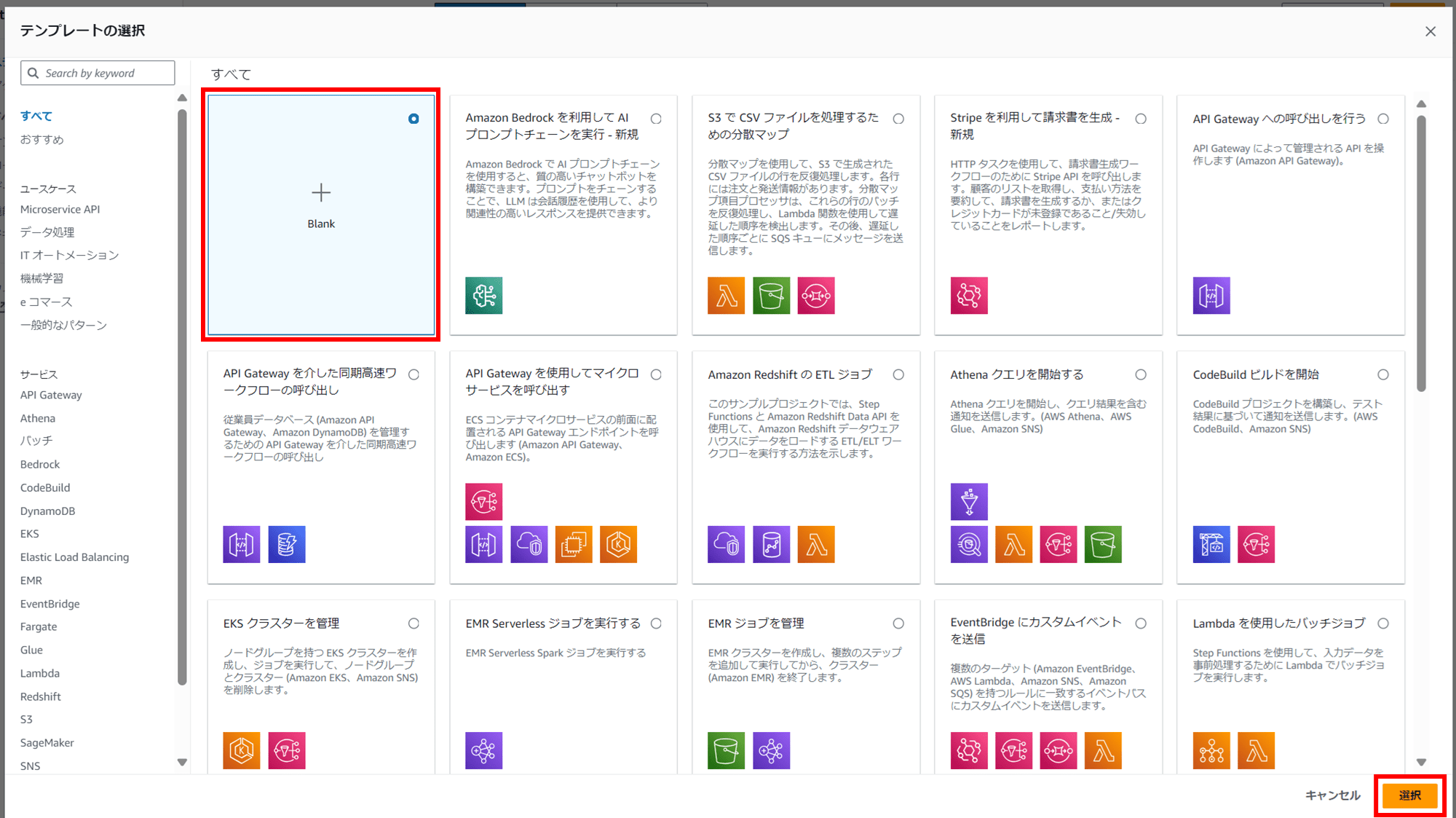This screenshot has height=818, width=1456.
Task: Filter by Lambda service
Action: tap(40, 673)
